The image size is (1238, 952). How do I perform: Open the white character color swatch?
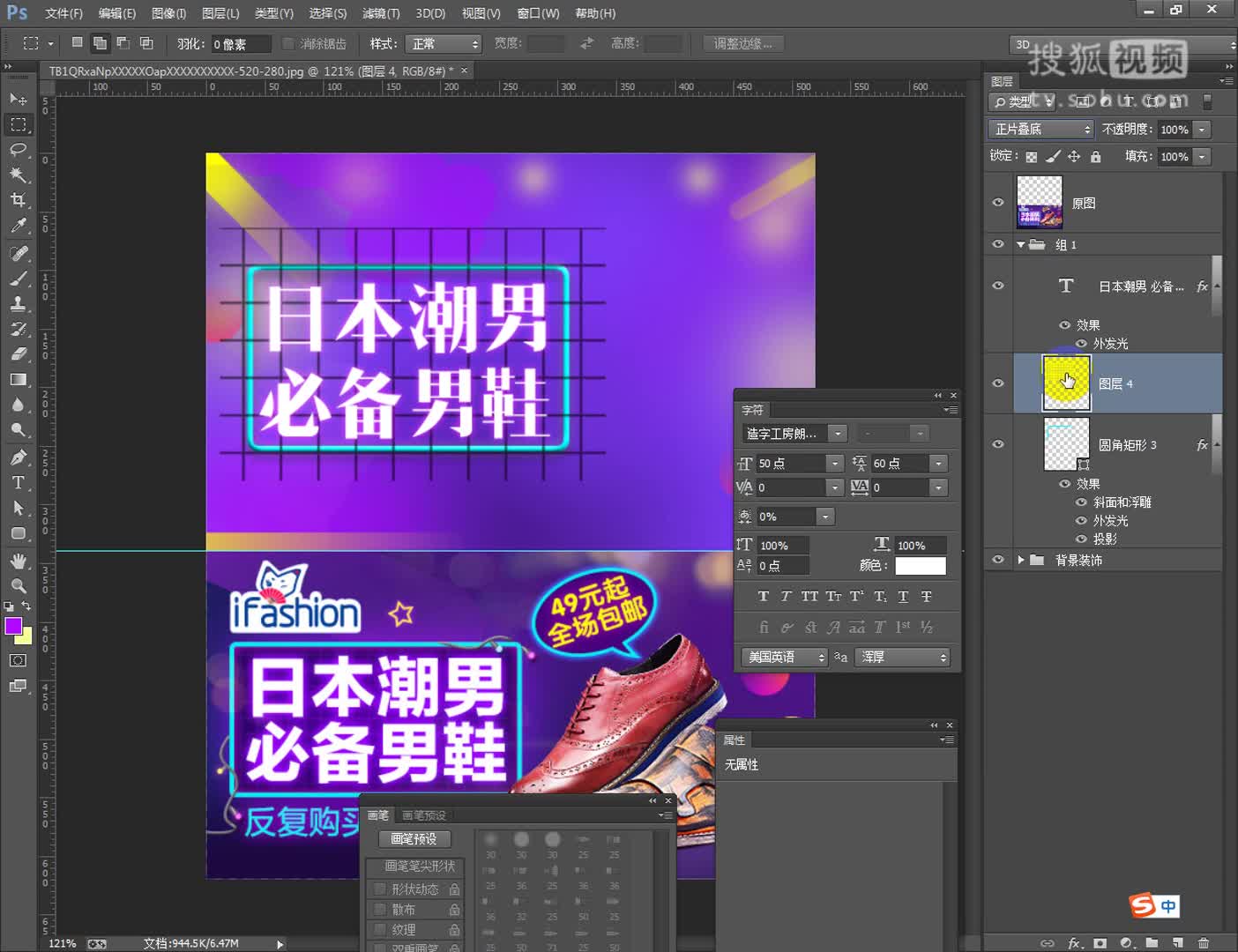click(x=920, y=566)
